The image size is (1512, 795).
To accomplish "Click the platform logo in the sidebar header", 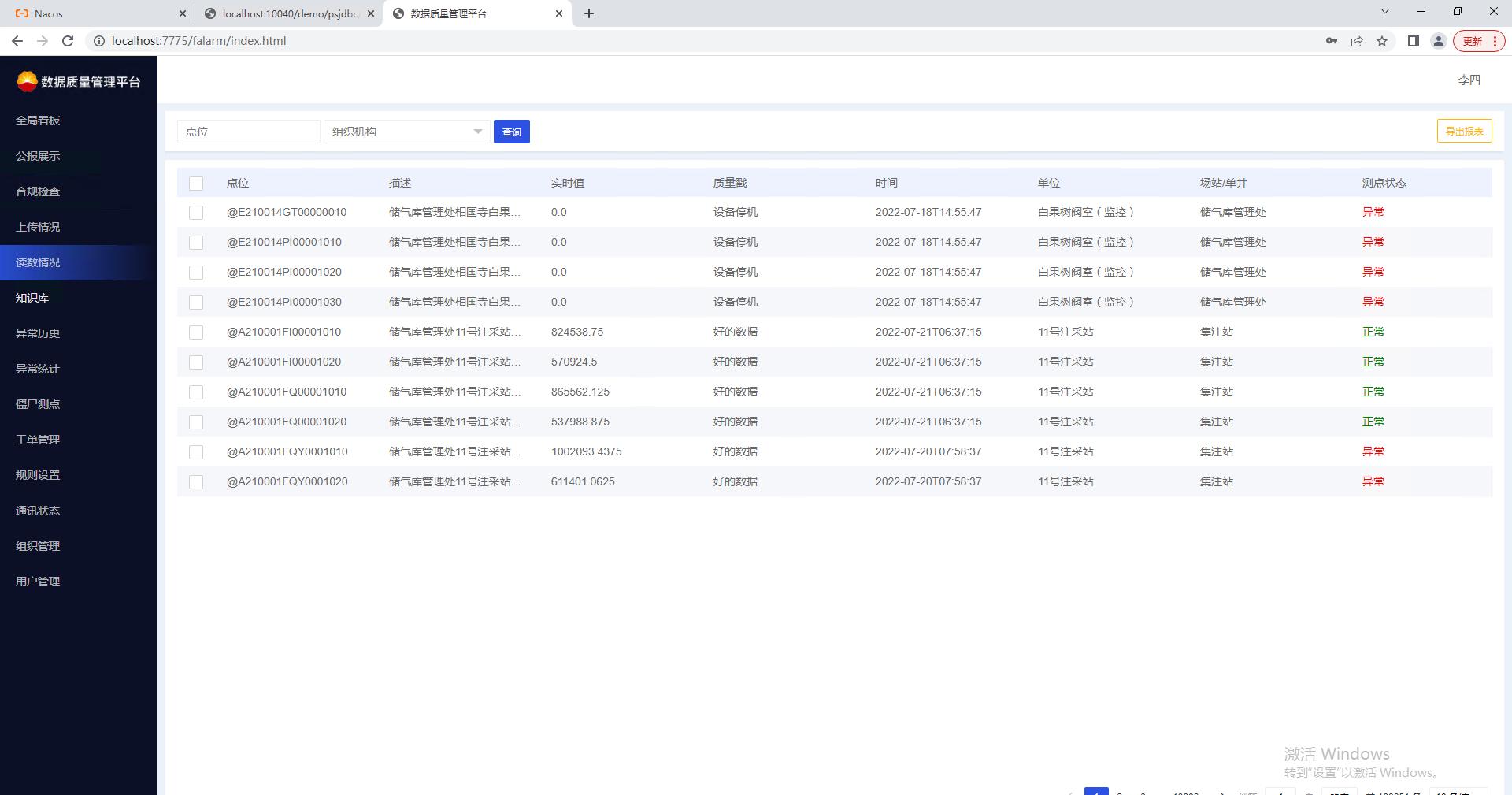I will (27, 81).
